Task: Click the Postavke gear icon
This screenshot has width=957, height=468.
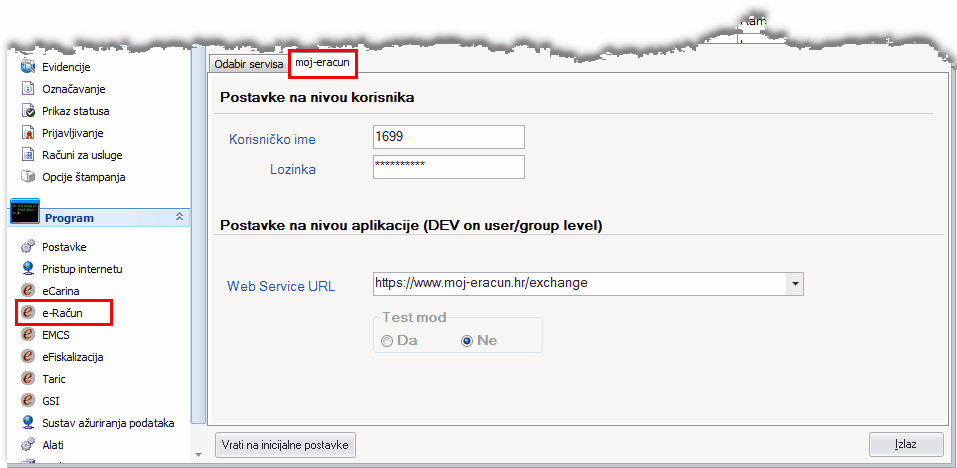Action: point(27,247)
